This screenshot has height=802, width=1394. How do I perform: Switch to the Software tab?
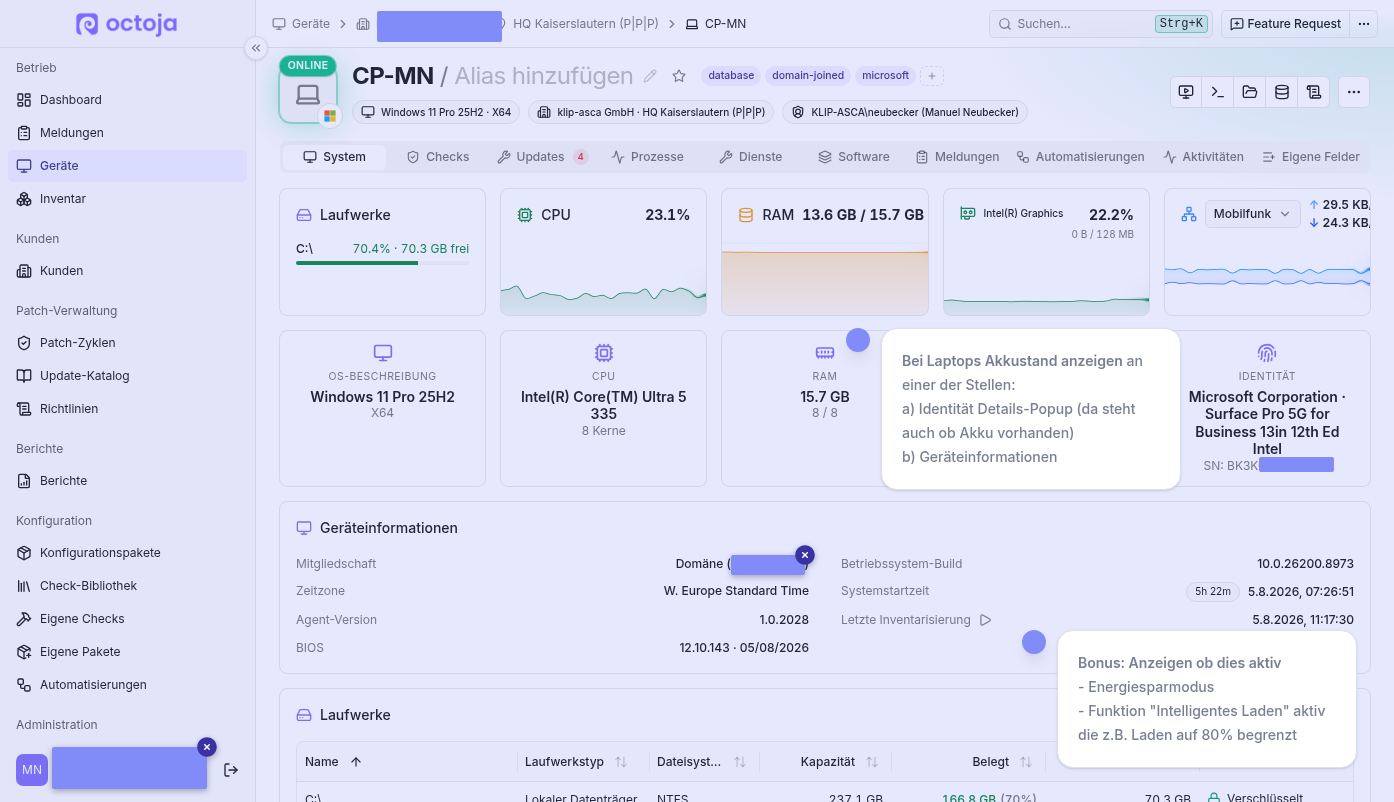click(854, 157)
